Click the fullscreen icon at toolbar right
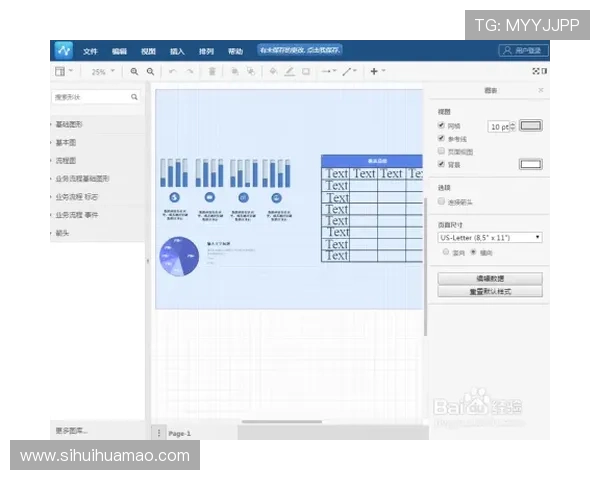 click(x=540, y=72)
